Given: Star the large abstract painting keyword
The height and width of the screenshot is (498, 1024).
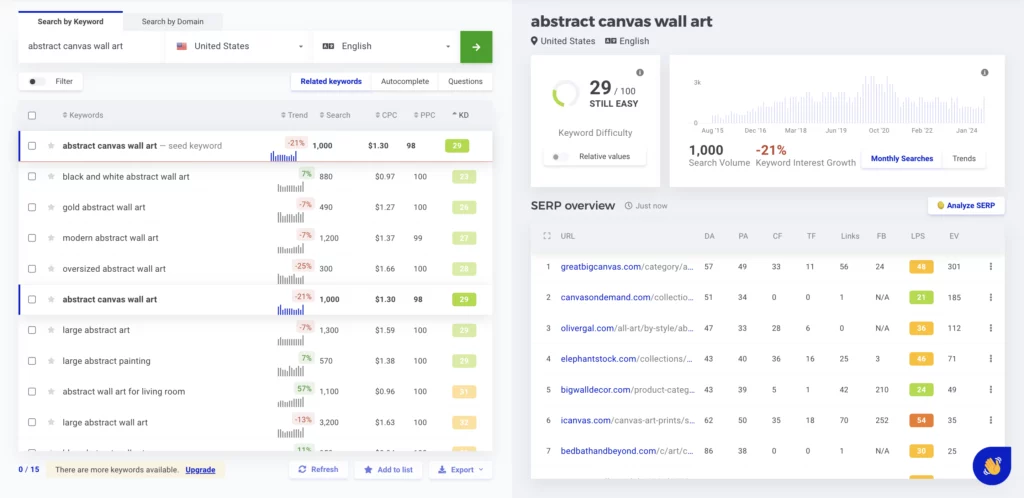Looking at the screenshot, I should (51, 361).
